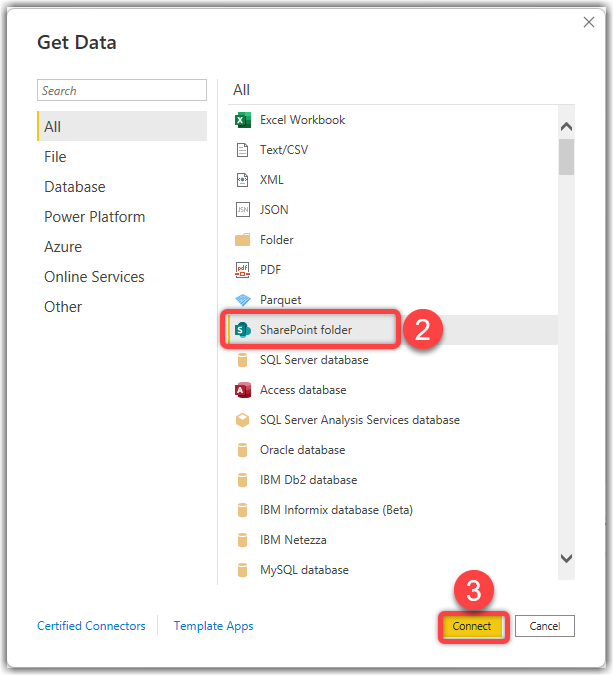This screenshot has height=676, width=614.
Task: Select the SharePoint folder text label
Action: 306,330
